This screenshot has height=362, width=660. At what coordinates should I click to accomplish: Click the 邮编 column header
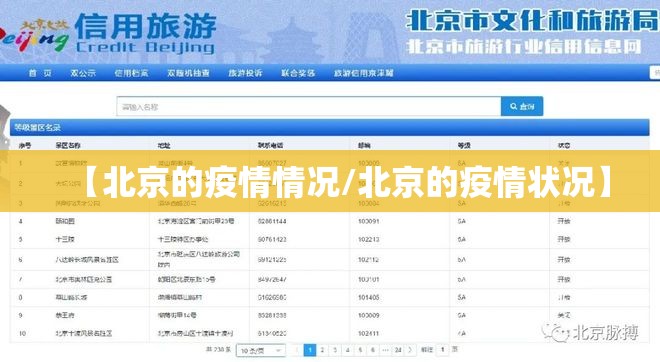pos(364,146)
